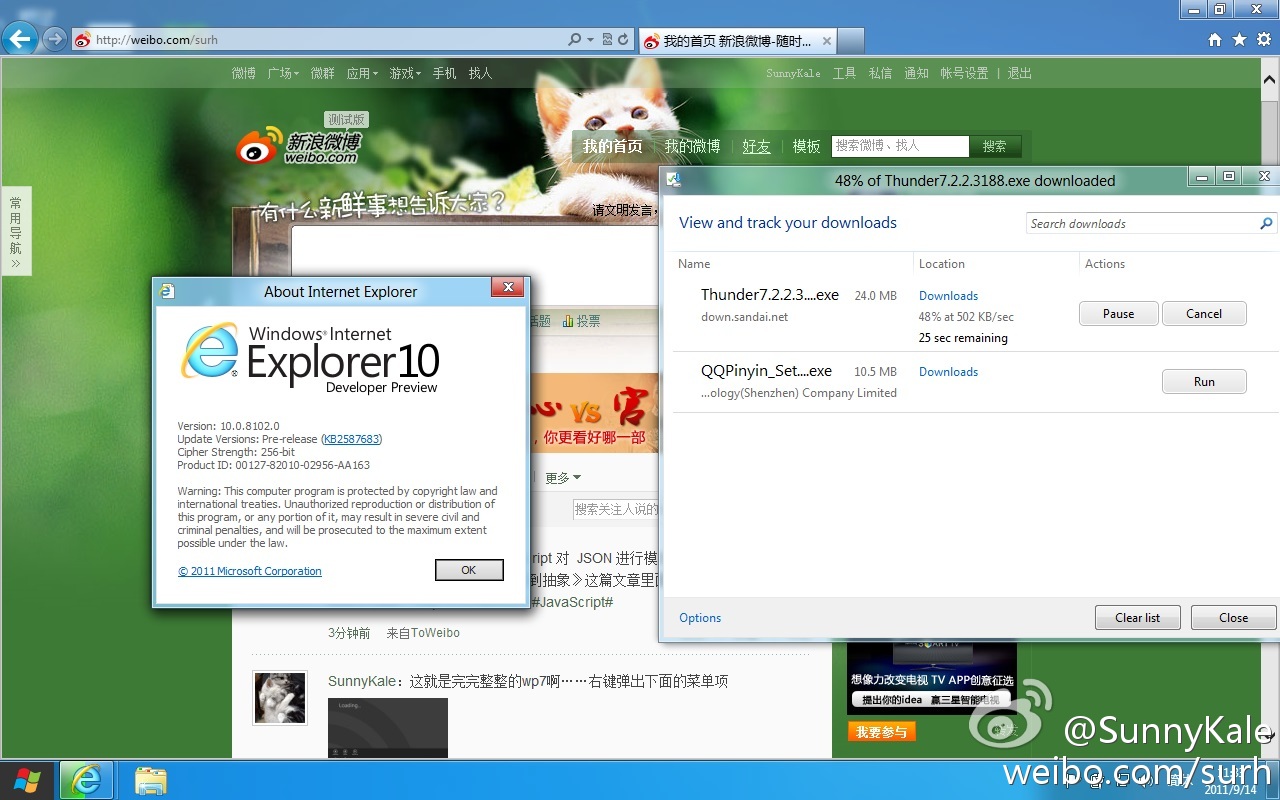This screenshot has height=800, width=1280.
Task: Refresh the page using the address bar icon
Action: [623, 40]
